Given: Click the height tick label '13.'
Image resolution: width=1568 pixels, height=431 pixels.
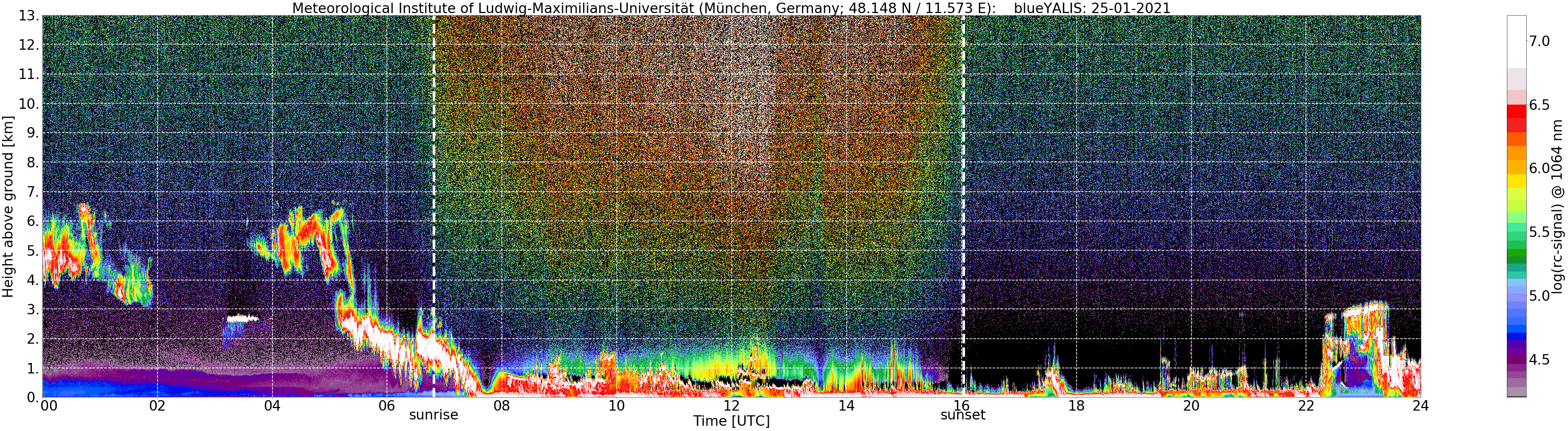Looking at the screenshot, I should pos(30,15).
